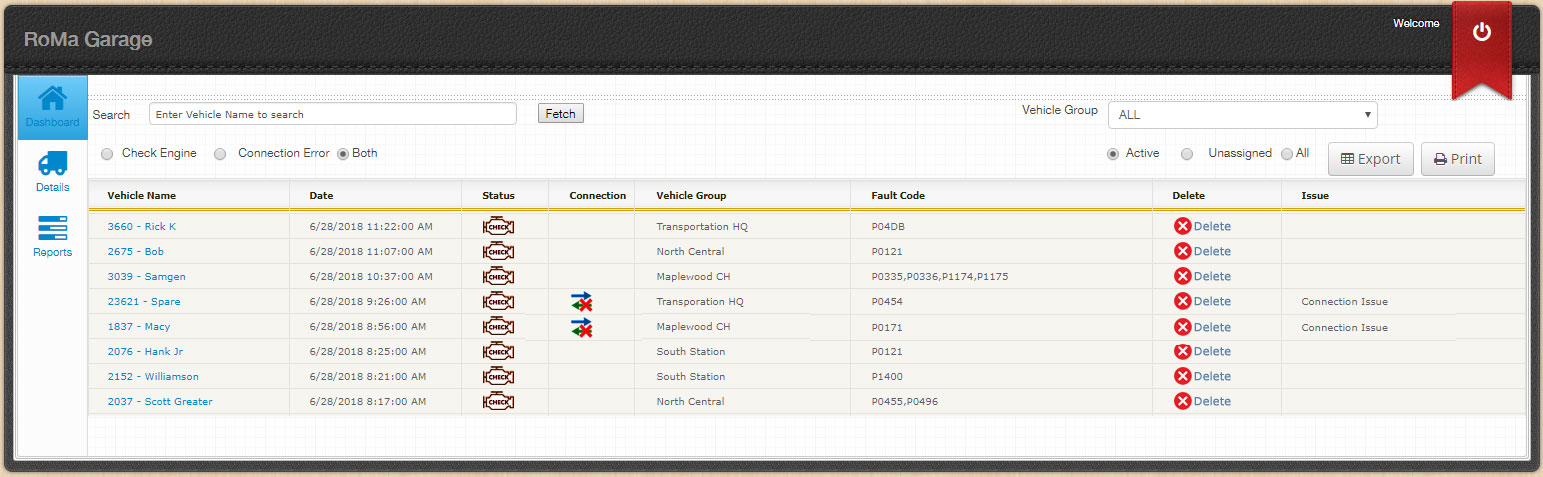This screenshot has height=477, width=1543.
Task: Click the Fetch button
Action: click(x=560, y=114)
